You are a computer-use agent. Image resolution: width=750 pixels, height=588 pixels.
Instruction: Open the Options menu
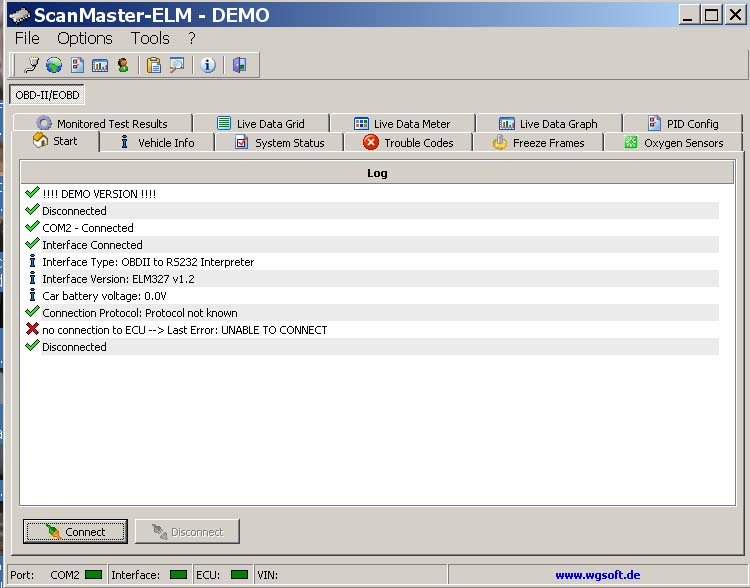pyautogui.click(x=85, y=38)
